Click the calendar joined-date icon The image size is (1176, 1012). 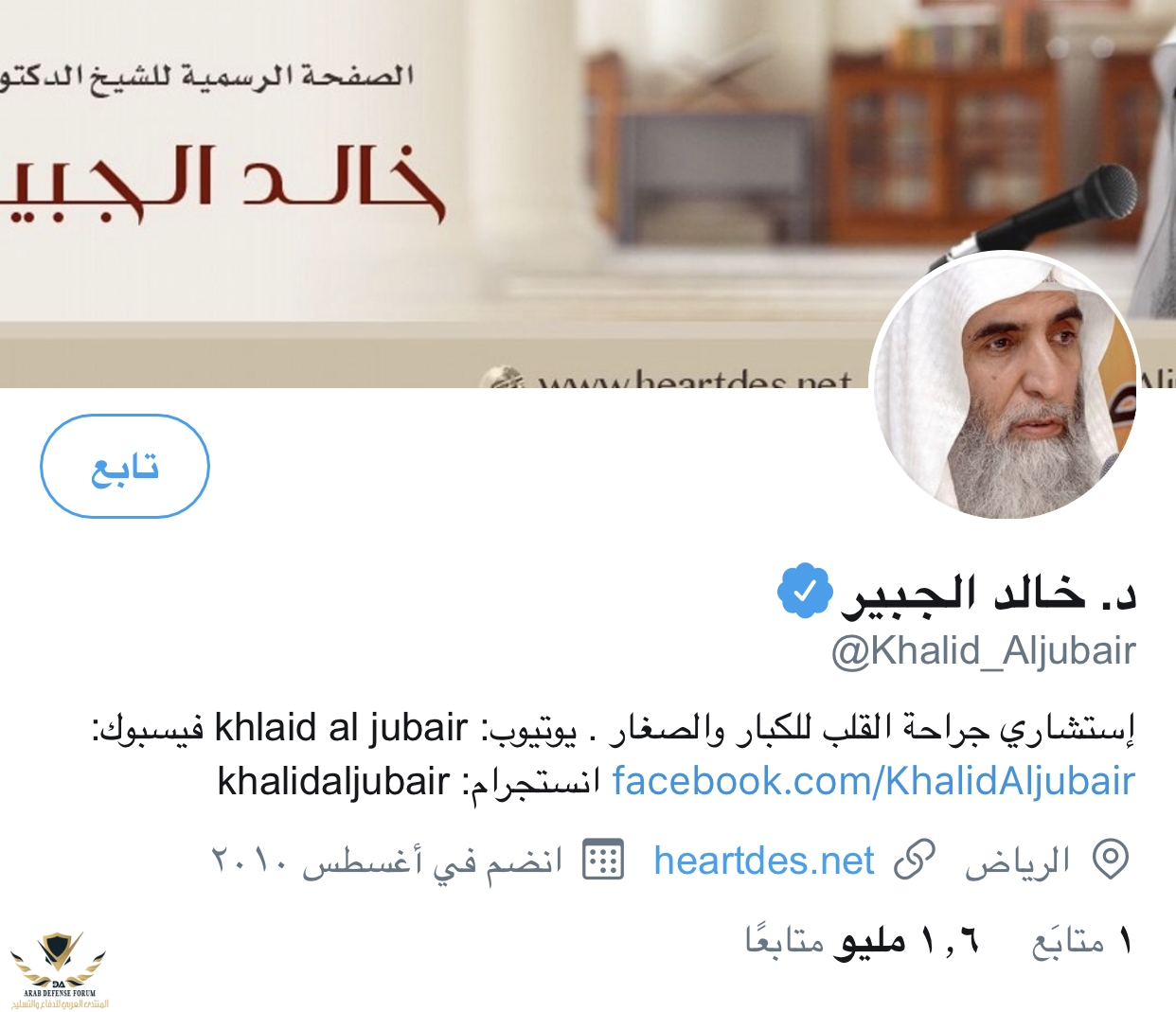(603, 860)
